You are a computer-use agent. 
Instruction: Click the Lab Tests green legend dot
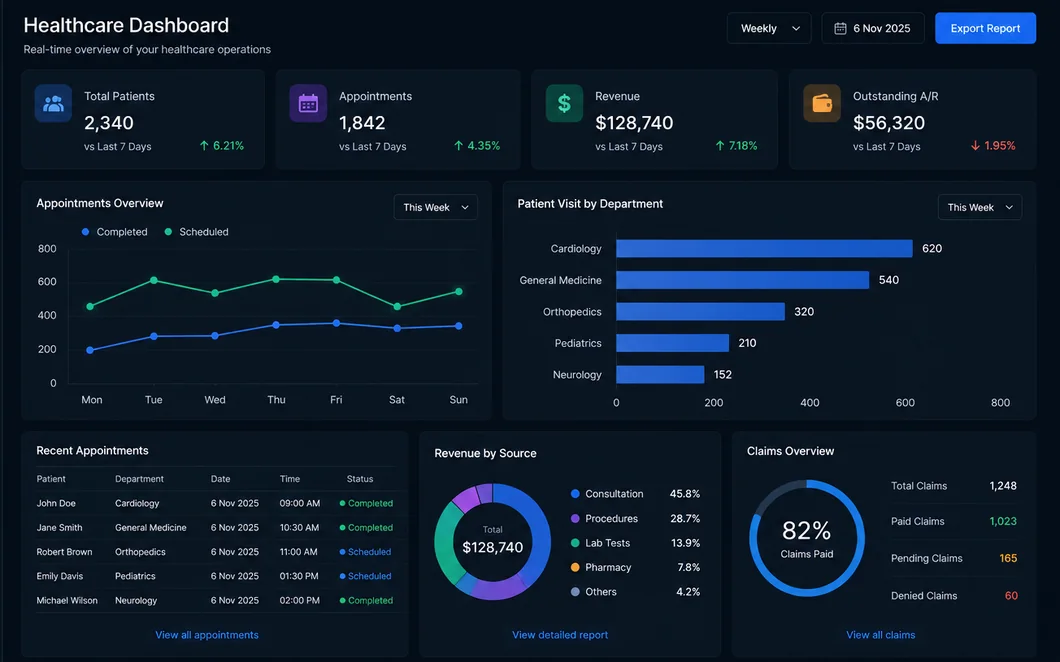575,543
